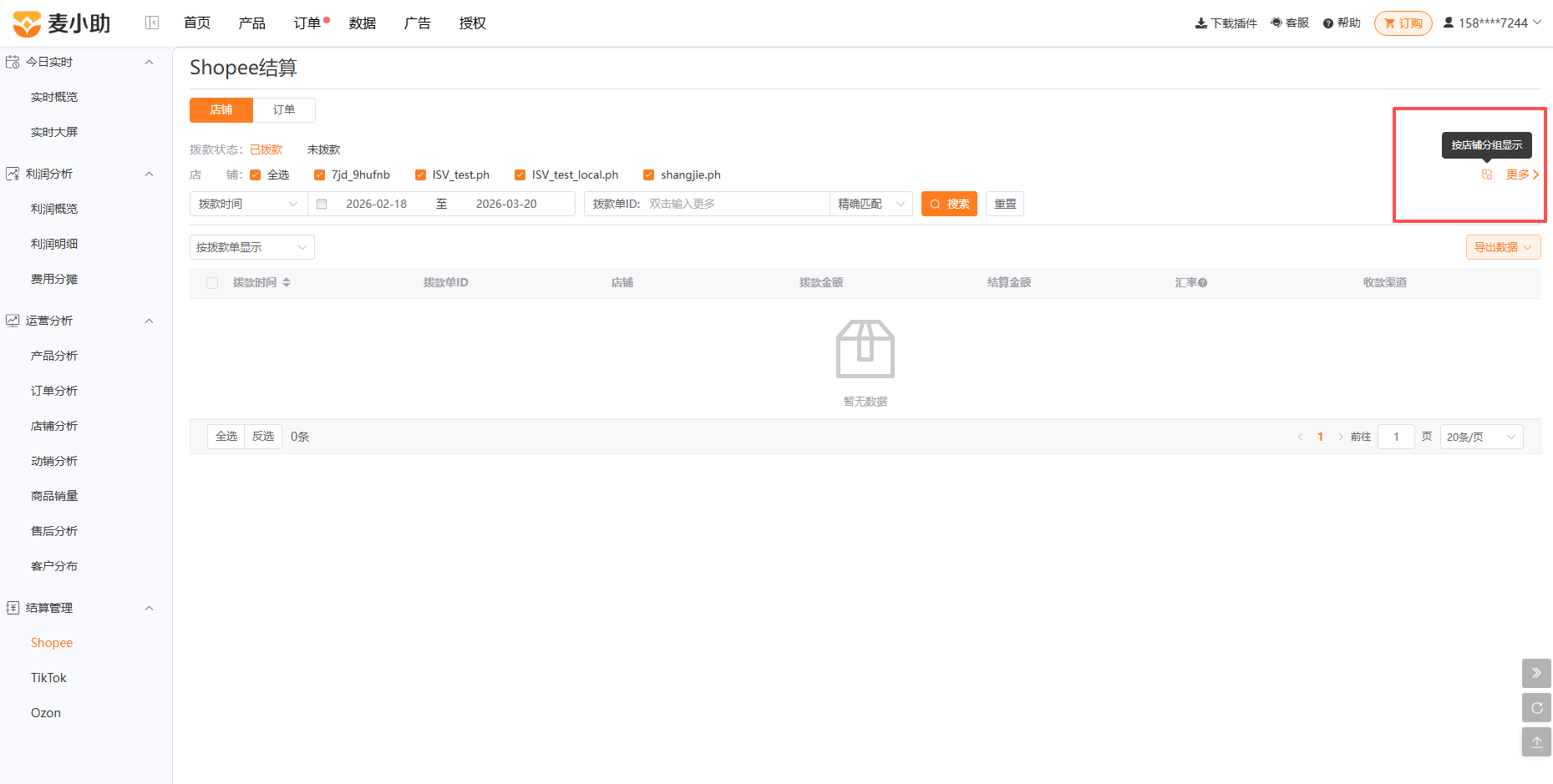Uncheck the 7jd_9hufnb store checkbox
1553x784 pixels.
click(319, 175)
